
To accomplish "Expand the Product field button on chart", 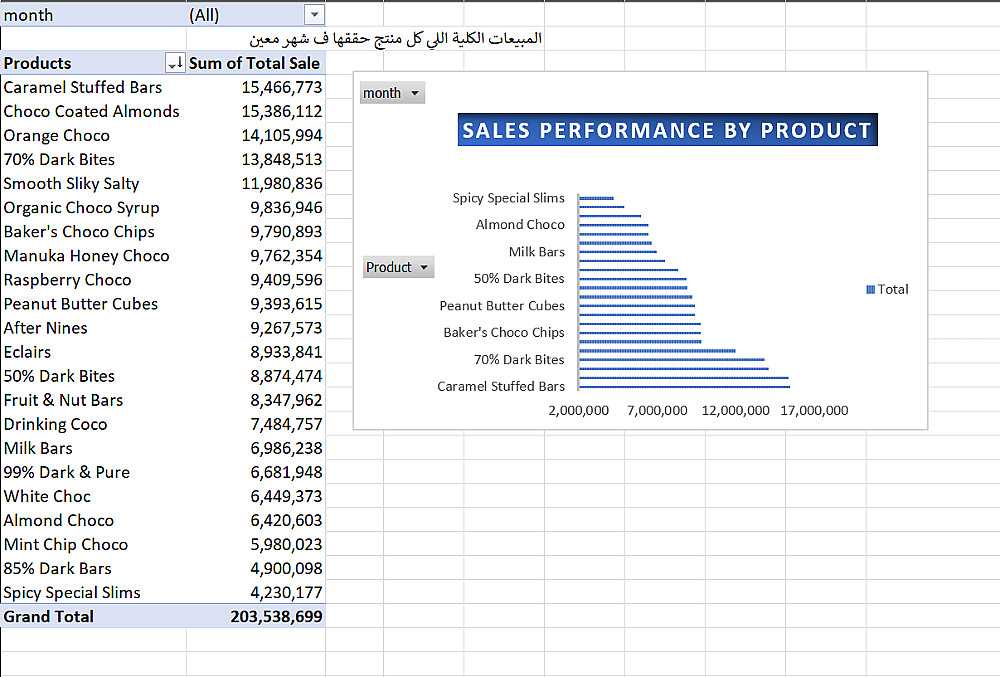I will coord(425,267).
